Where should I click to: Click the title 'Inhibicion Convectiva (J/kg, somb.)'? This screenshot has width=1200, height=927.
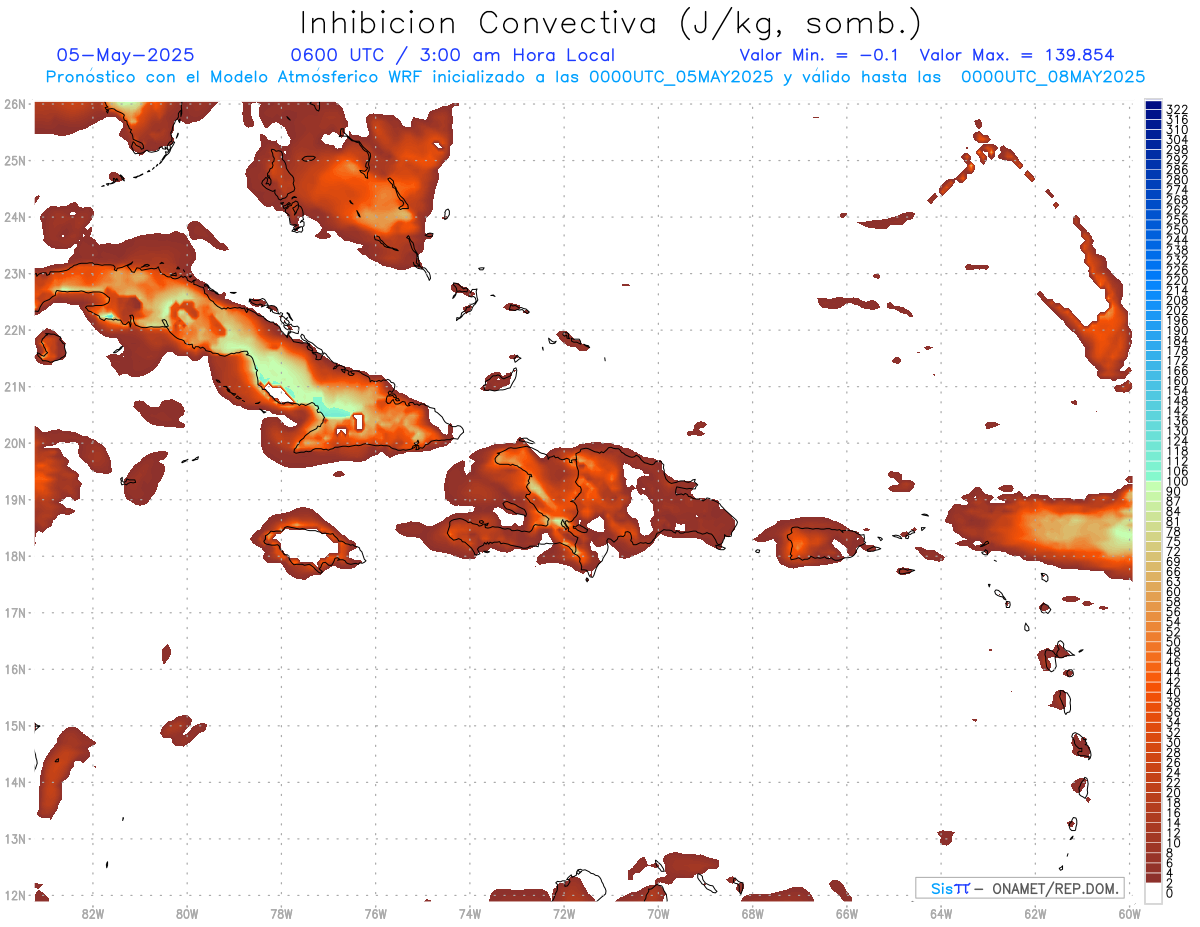click(612, 24)
